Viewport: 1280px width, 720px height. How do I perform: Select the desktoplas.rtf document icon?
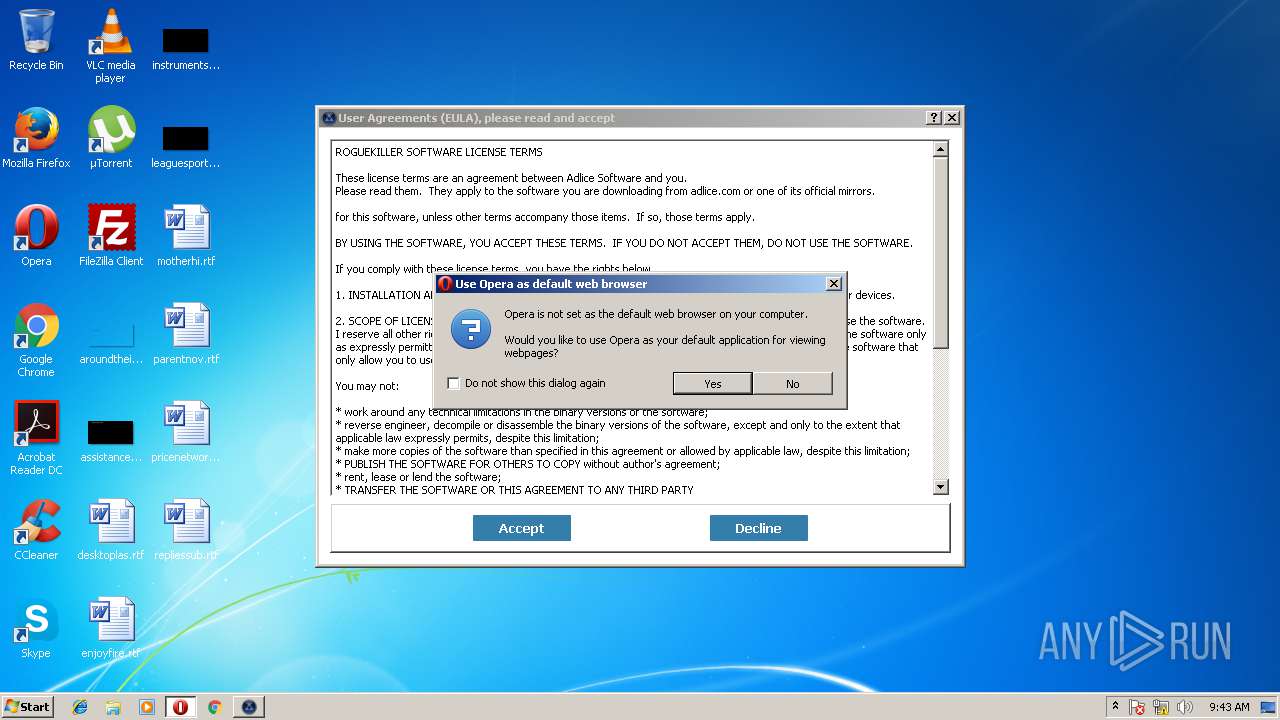pyautogui.click(x=110, y=531)
